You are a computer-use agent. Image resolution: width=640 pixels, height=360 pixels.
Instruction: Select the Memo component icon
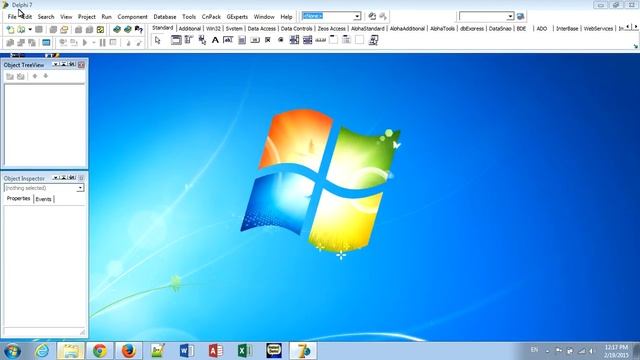pos(242,40)
